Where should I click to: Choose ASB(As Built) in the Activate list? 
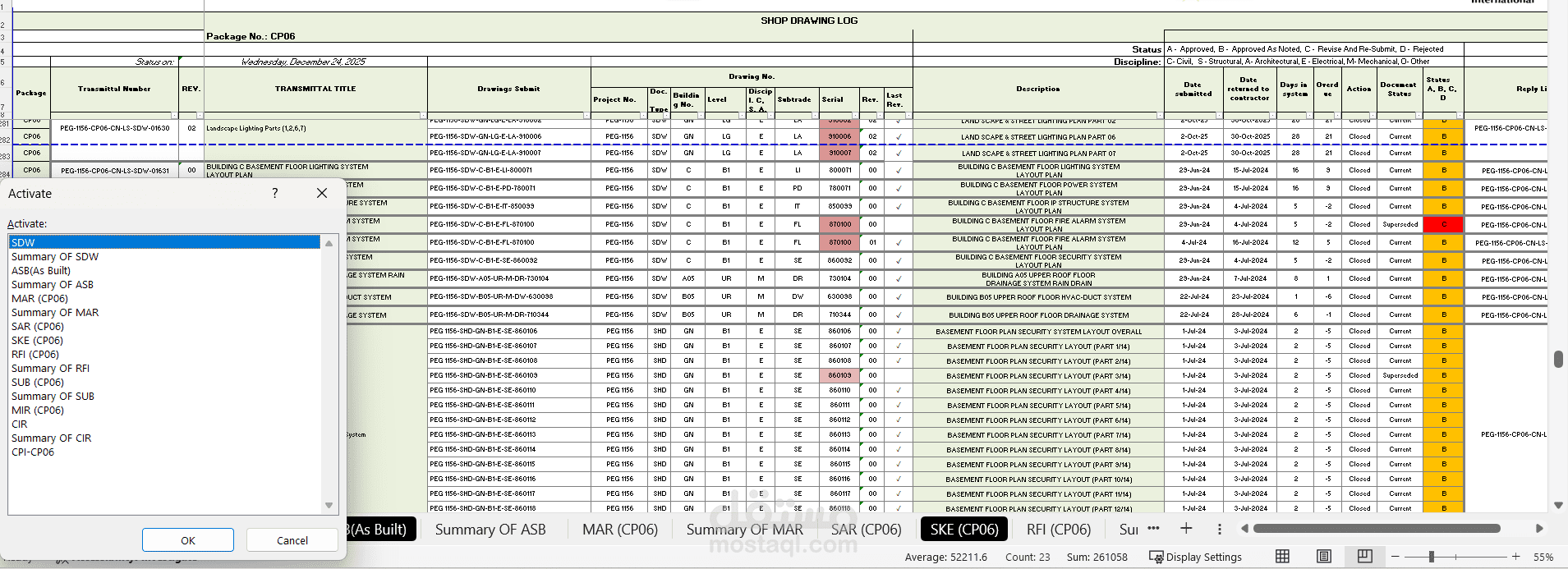pos(41,270)
